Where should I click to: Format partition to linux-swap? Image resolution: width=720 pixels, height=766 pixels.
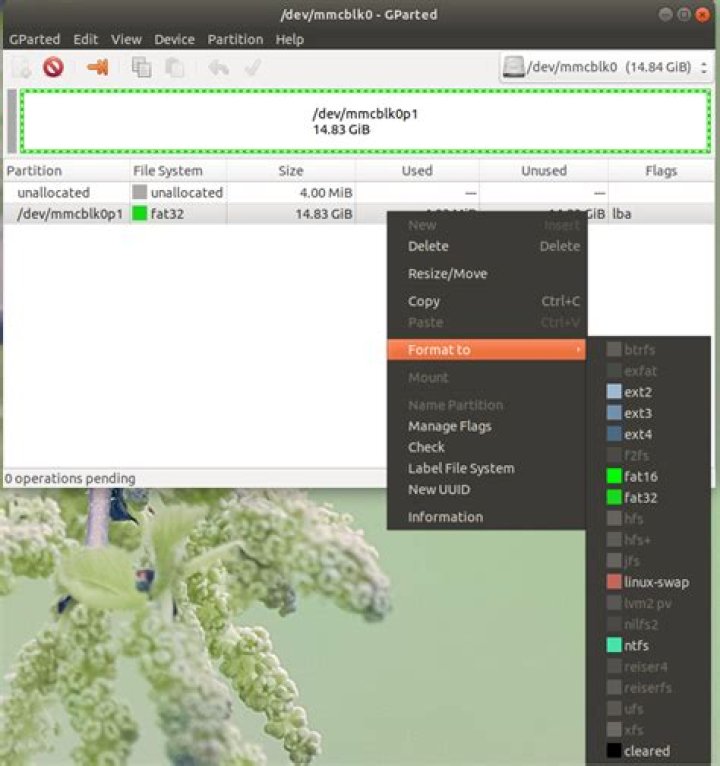tap(649, 582)
